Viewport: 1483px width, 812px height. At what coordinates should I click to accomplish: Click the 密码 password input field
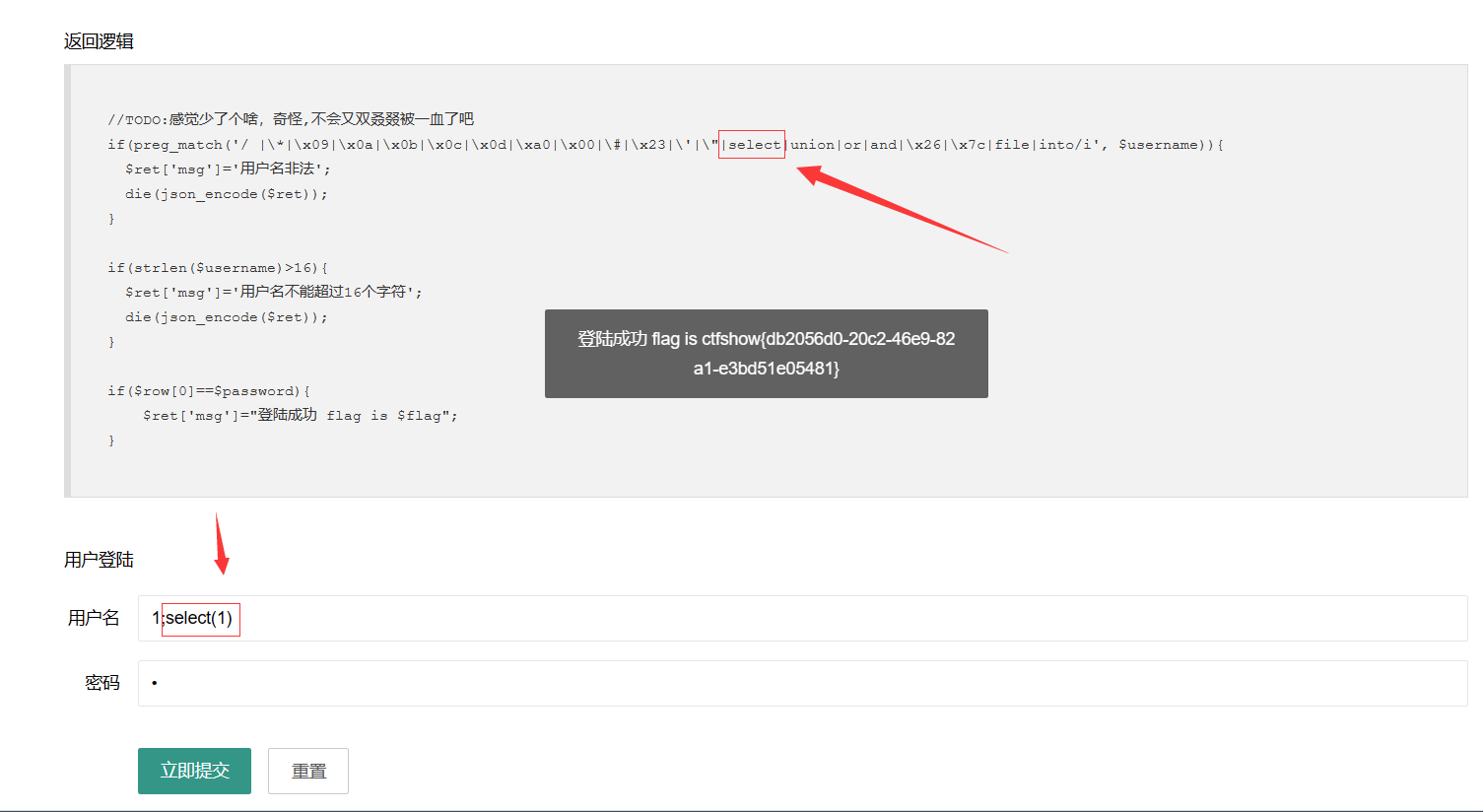tap(802, 683)
